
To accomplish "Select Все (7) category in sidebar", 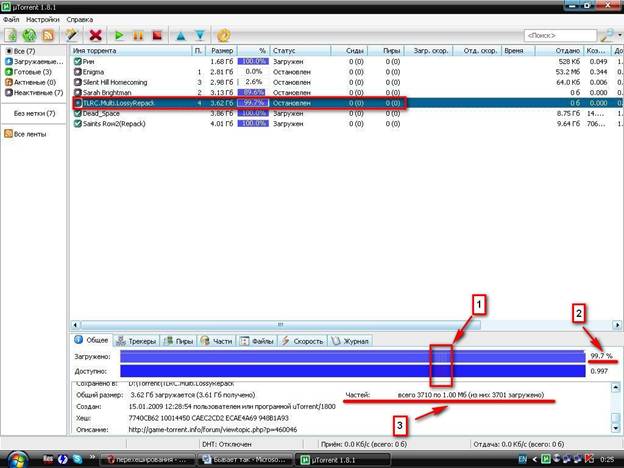I will [34, 51].
